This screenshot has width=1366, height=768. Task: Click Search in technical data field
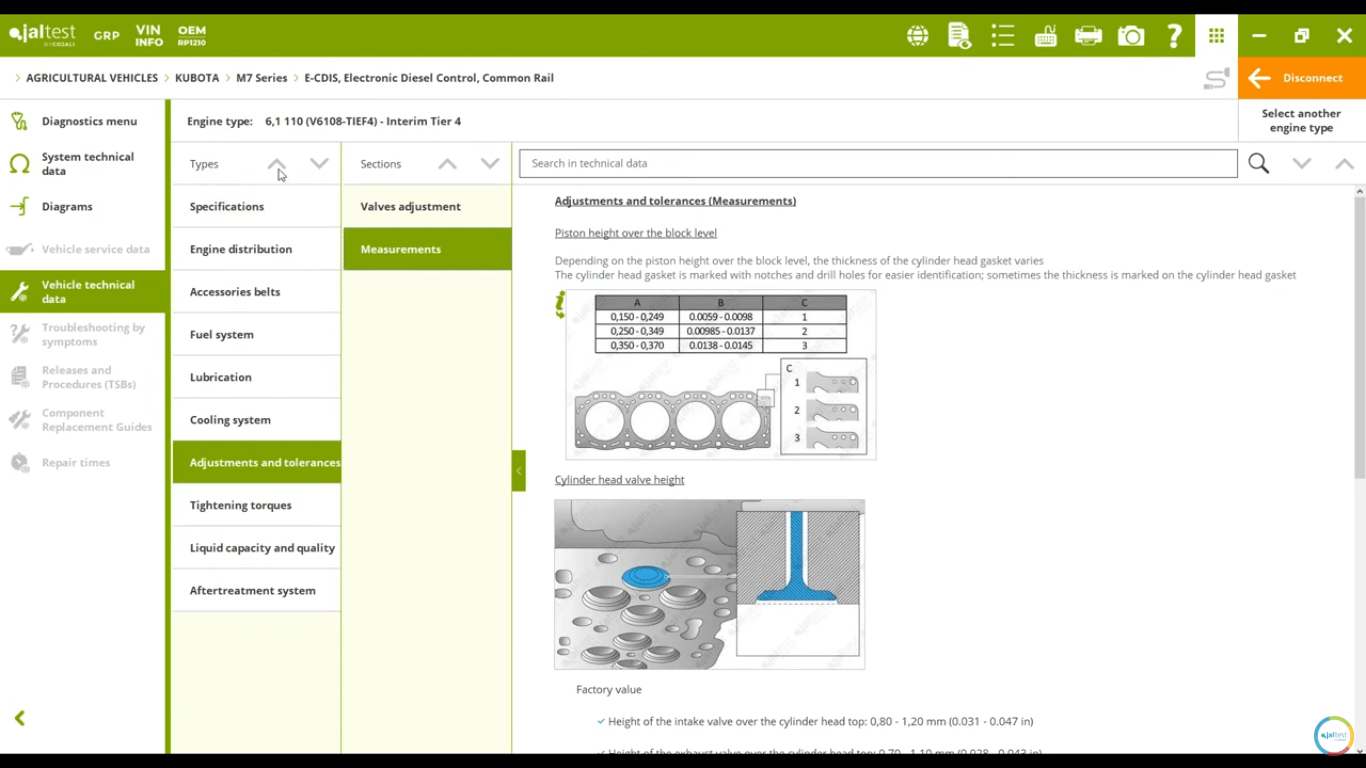[878, 163]
